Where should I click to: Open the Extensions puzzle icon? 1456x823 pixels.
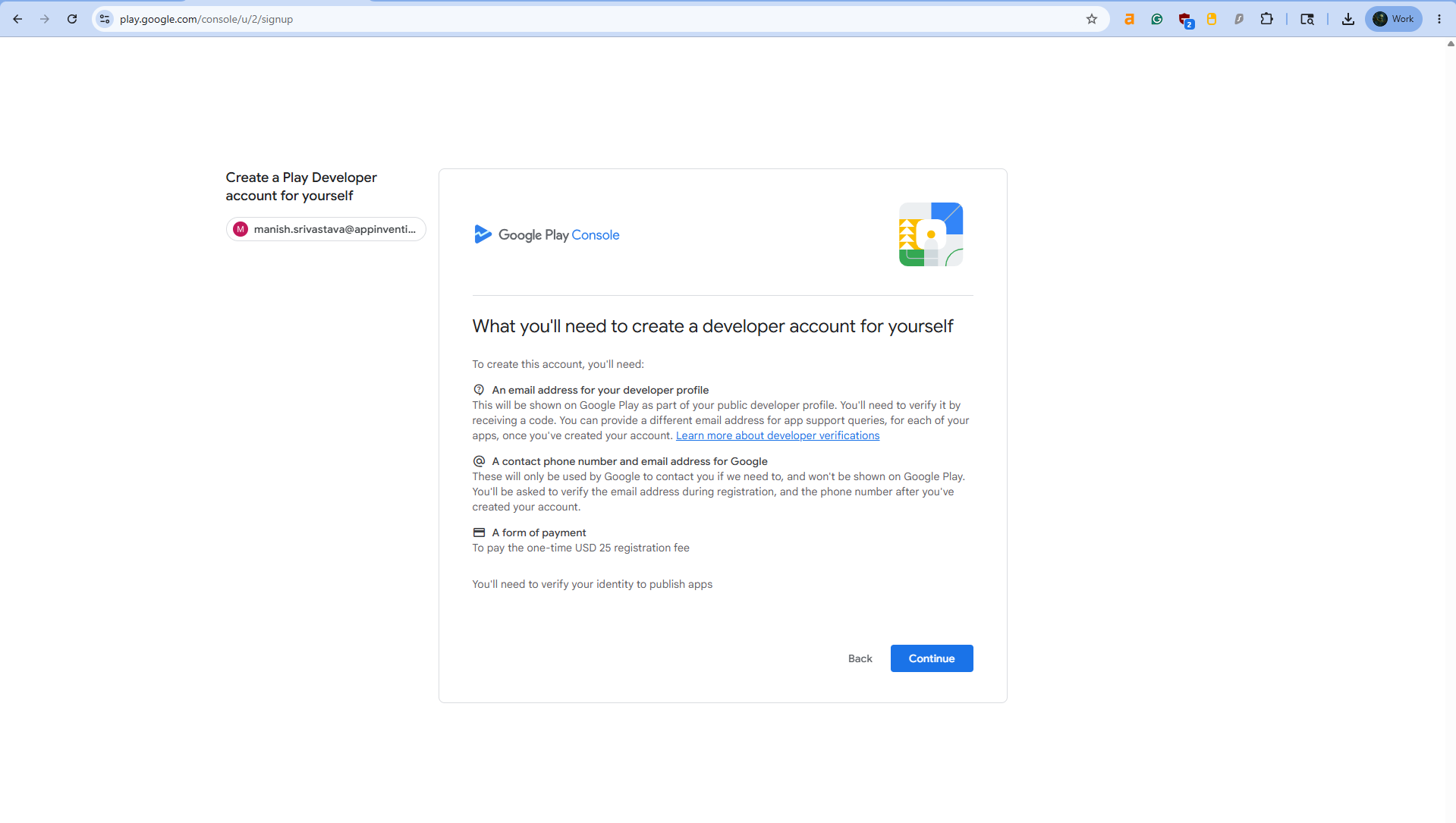[x=1266, y=19]
